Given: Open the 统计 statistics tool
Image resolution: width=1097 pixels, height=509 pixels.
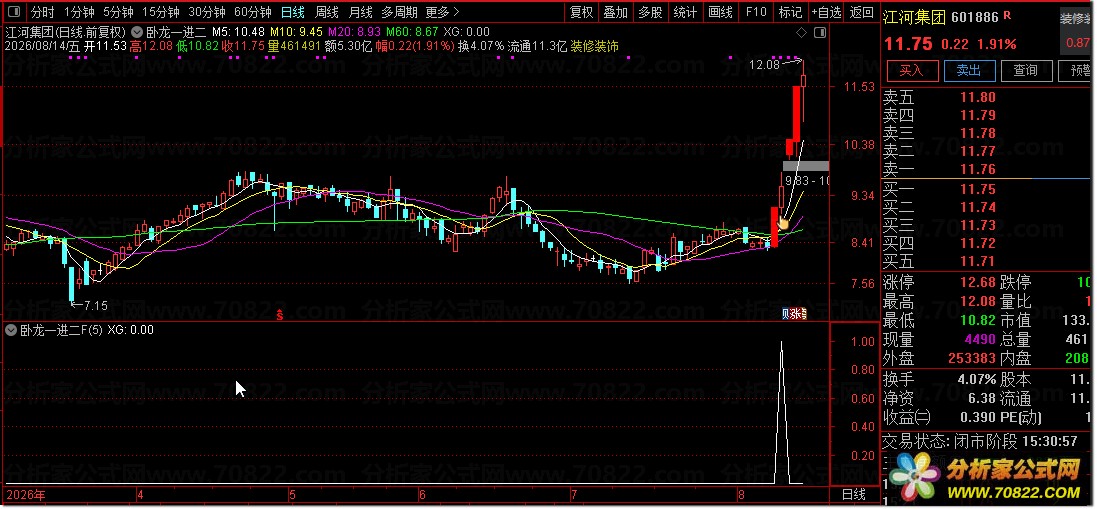Looking at the screenshot, I should pyautogui.click(x=685, y=12).
